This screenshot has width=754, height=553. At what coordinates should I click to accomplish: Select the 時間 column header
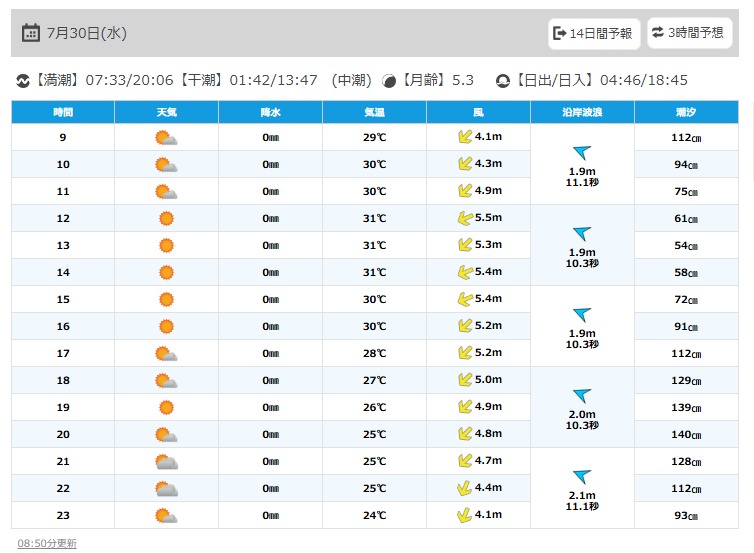[x=63, y=112]
